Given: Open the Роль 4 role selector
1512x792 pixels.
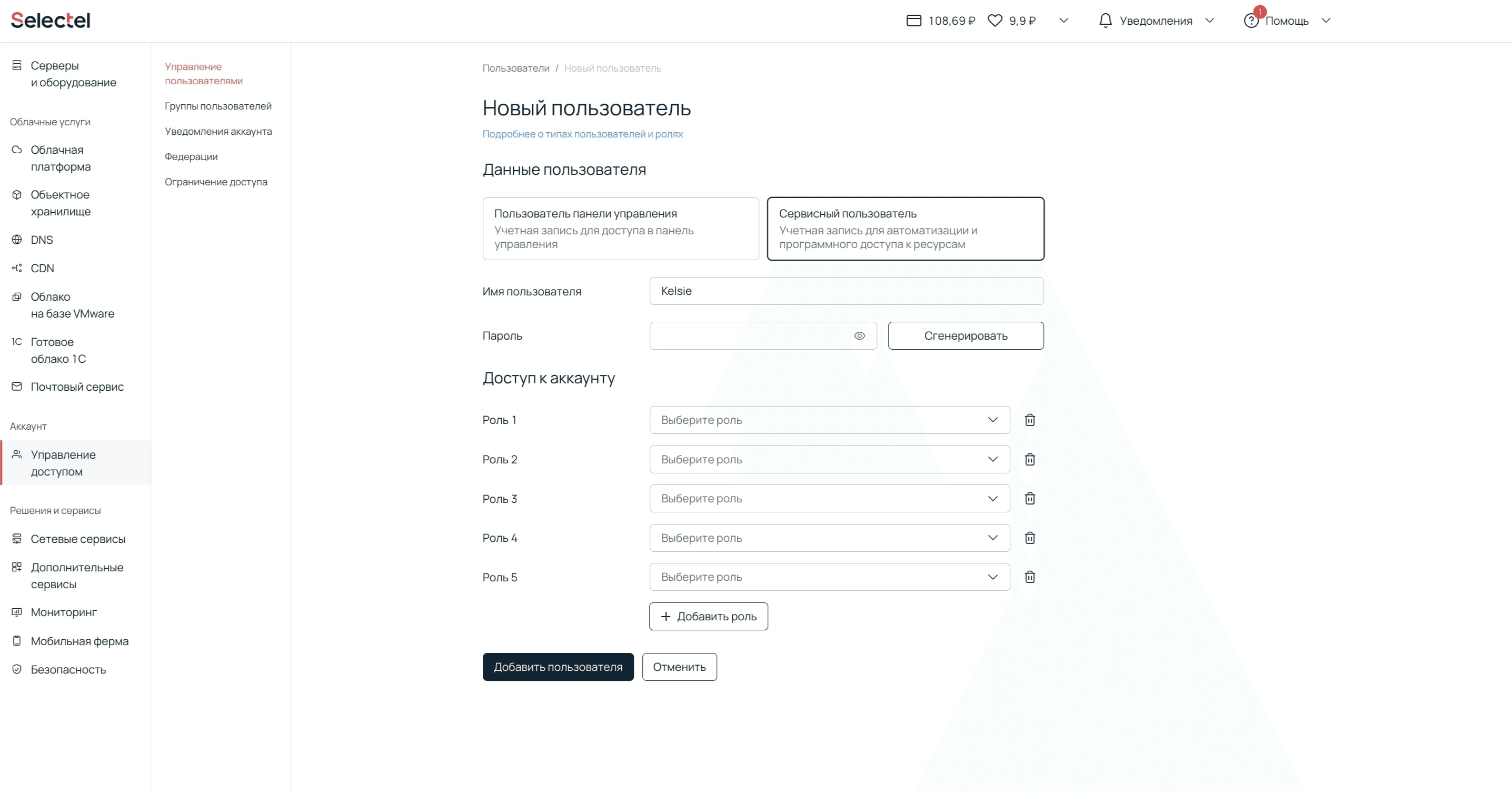Looking at the screenshot, I should 829,538.
